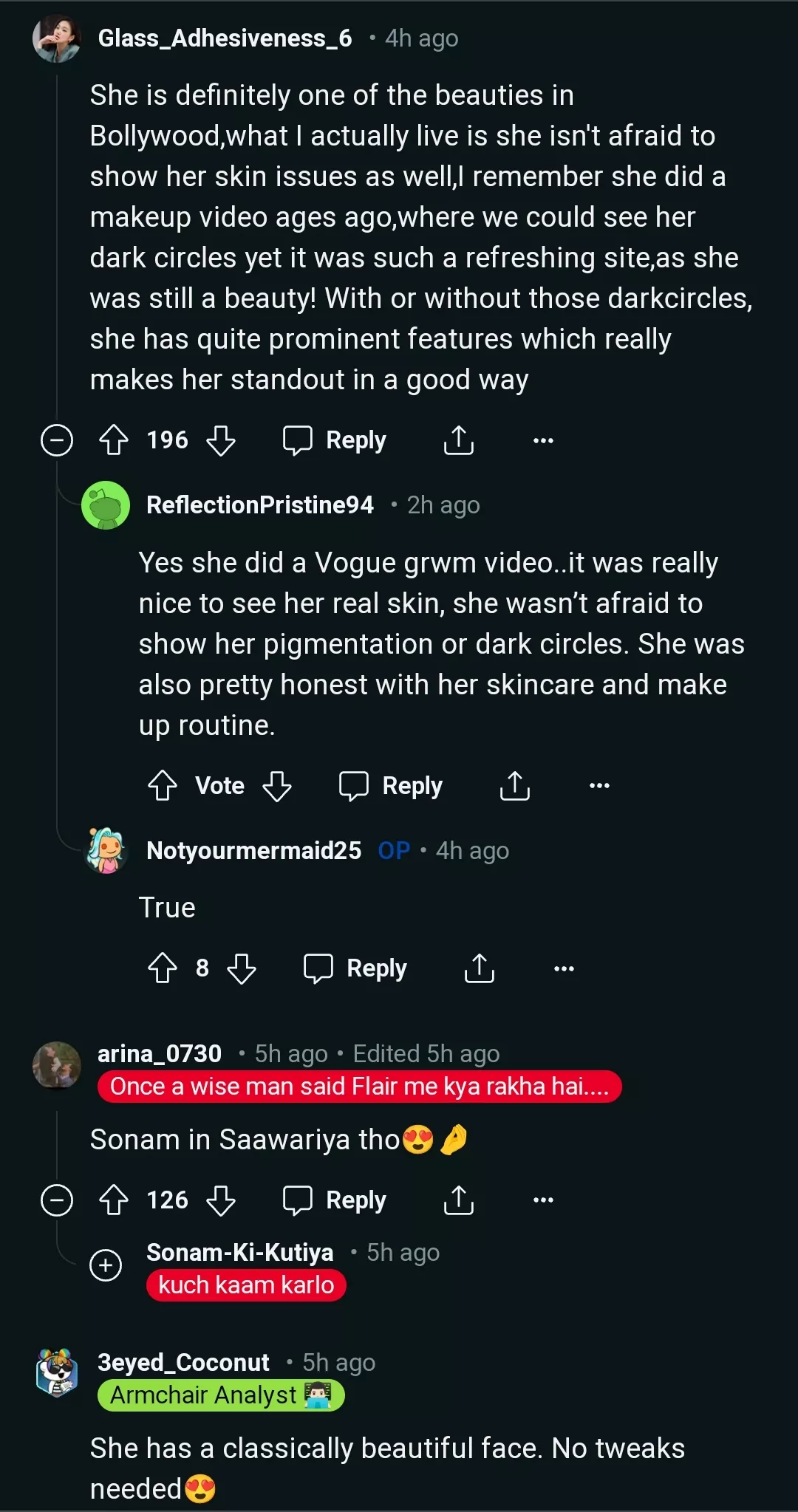798x1512 pixels.
Task: Open the overflow menu on ReflectionPristine94's reply
Action: [x=598, y=785]
